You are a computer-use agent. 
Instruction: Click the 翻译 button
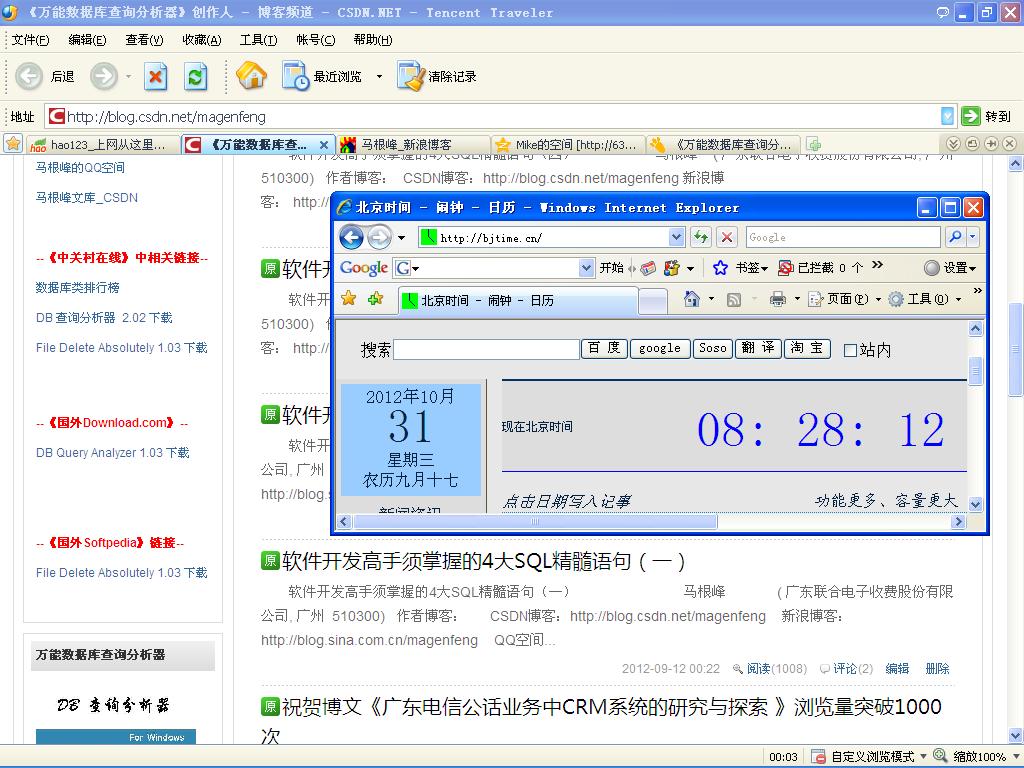pos(758,348)
